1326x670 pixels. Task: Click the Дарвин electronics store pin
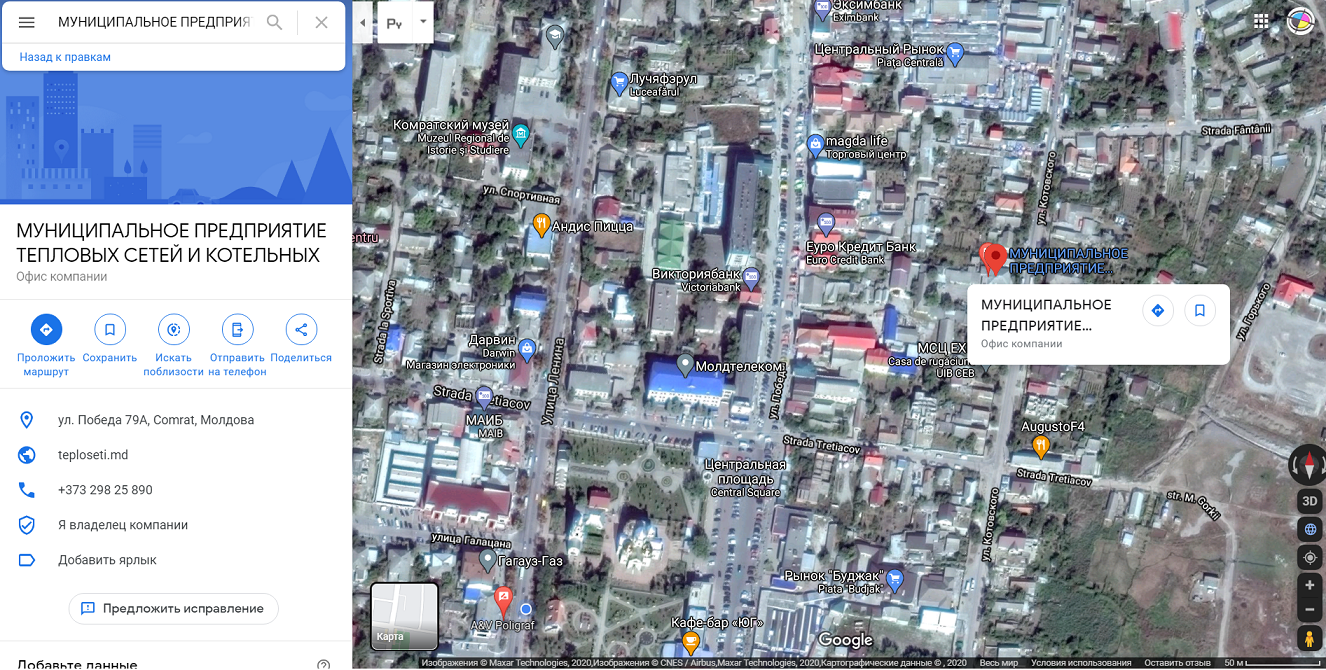[527, 349]
